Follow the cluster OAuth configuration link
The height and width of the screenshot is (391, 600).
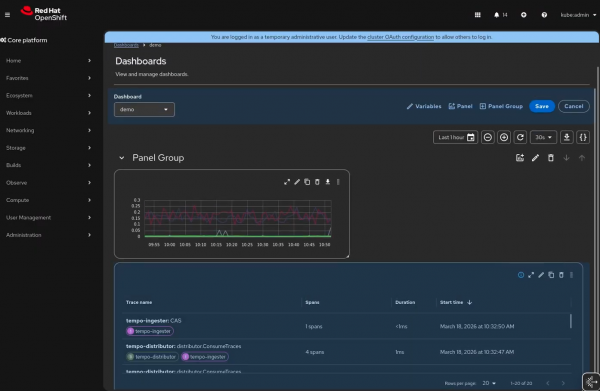[401, 37]
